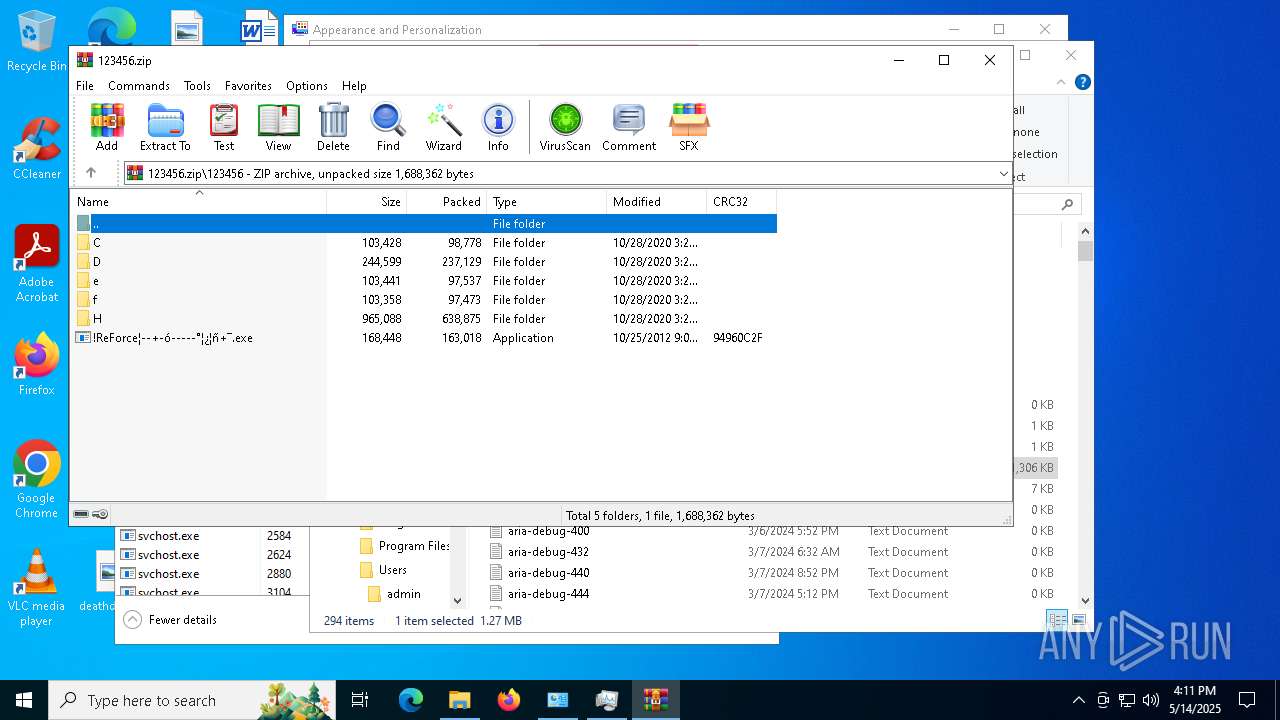Image resolution: width=1280 pixels, height=720 pixels.
Task: Select svchost.exe with PID 2880
Action: click(207, 574)
